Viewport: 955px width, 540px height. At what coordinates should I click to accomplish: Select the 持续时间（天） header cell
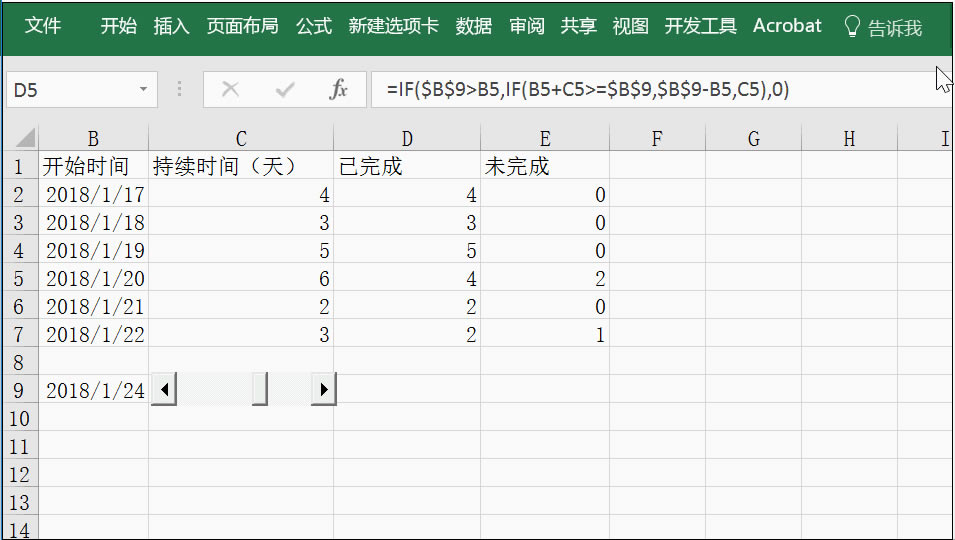pyautogui.click(x=241, y=166)
